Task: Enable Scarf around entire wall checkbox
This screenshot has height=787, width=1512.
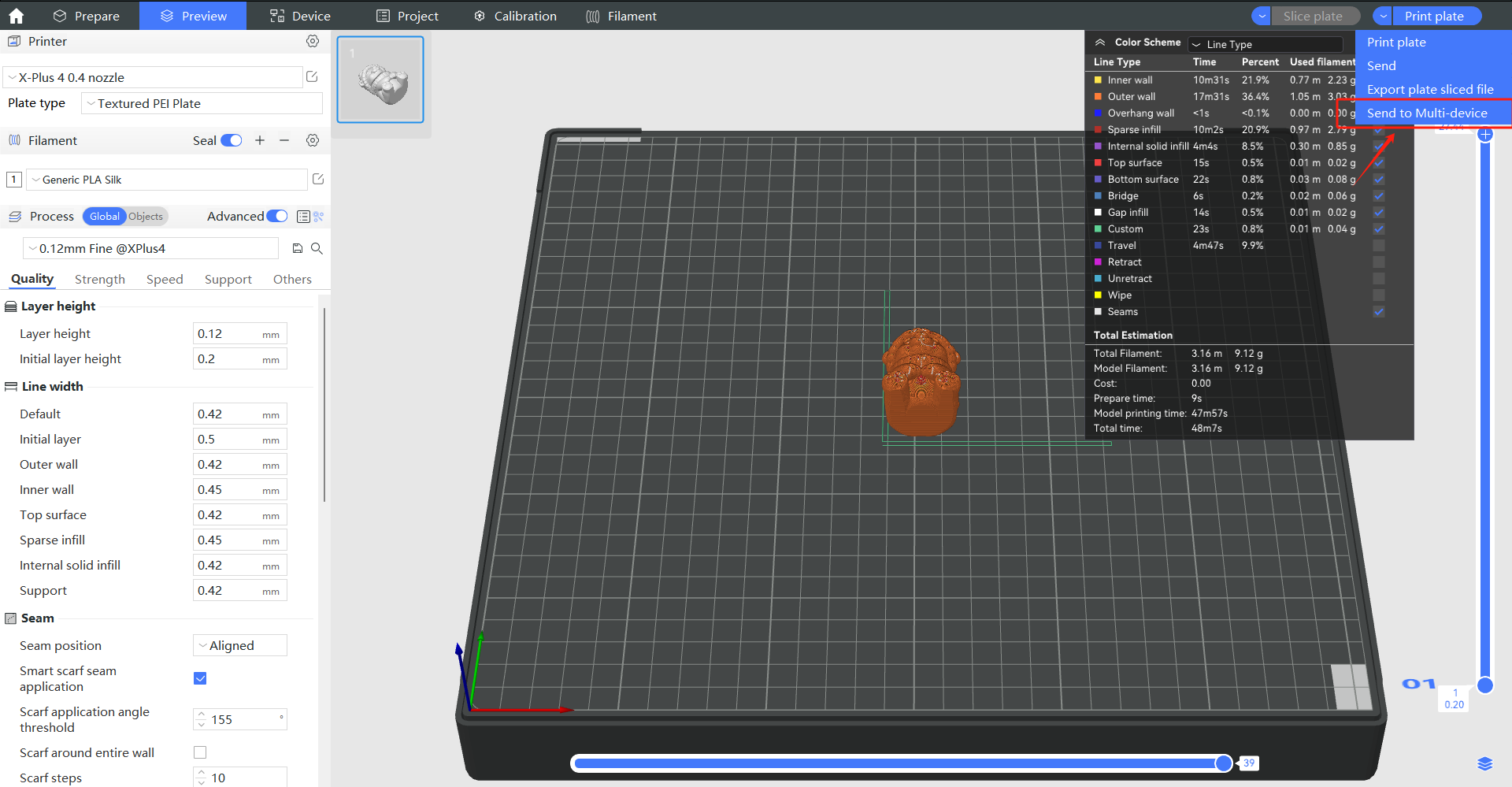Action: (200, 752)
